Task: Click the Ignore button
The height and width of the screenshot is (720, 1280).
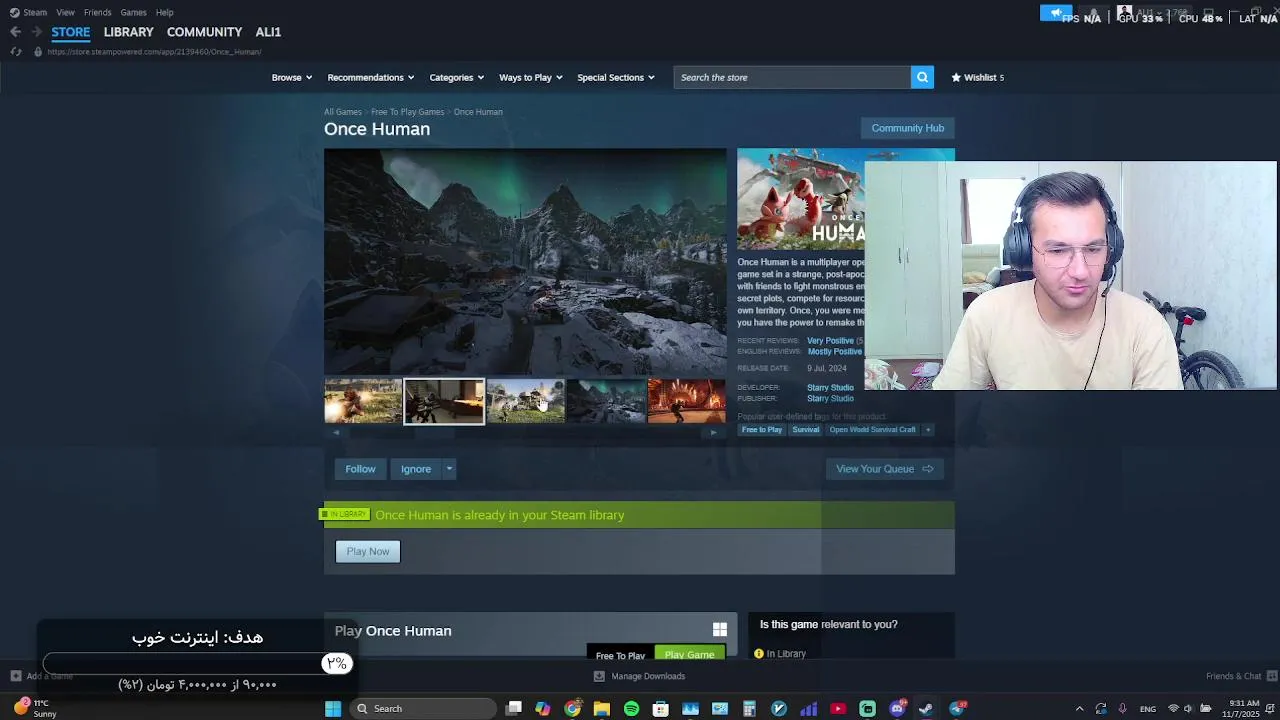Action: click(x=416, y=469)
